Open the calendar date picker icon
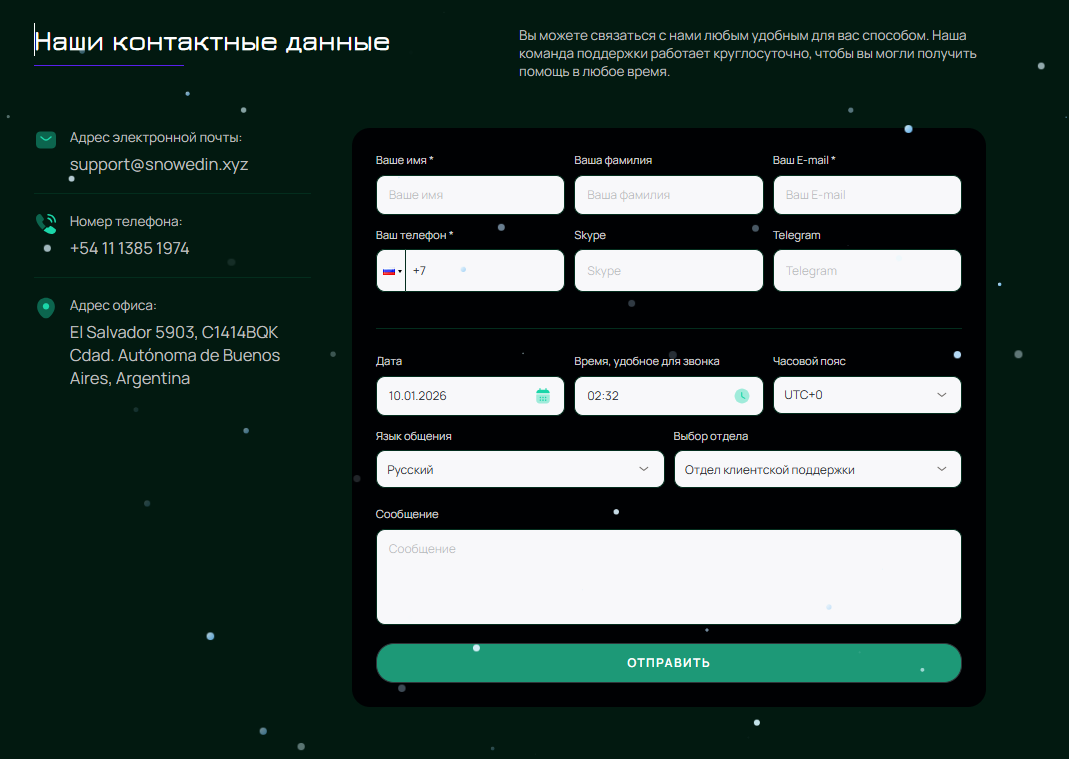Image resolution: width=1069 pixels, height=759 pixels. [543, 396]
